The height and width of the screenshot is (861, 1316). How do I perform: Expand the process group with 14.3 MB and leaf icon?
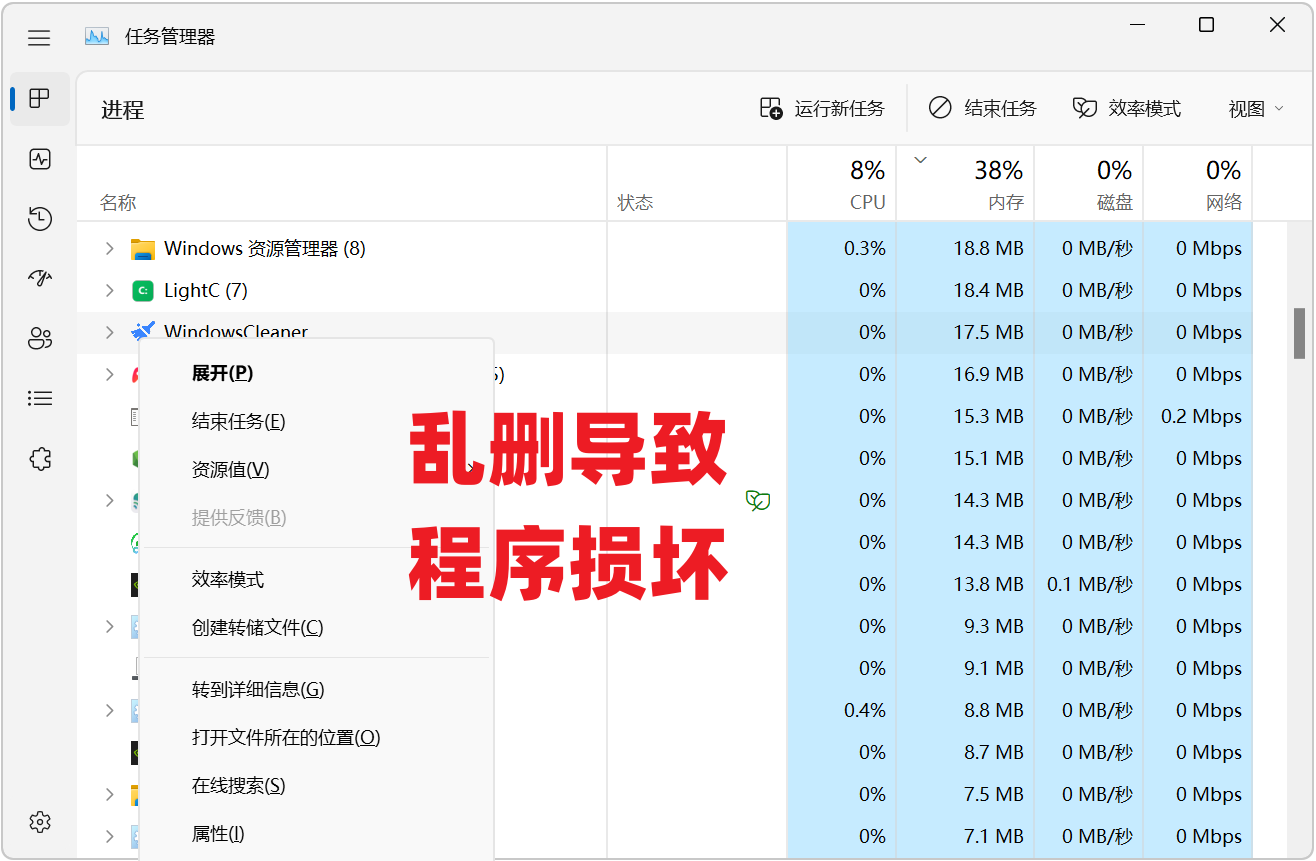(x=110, y=500)
